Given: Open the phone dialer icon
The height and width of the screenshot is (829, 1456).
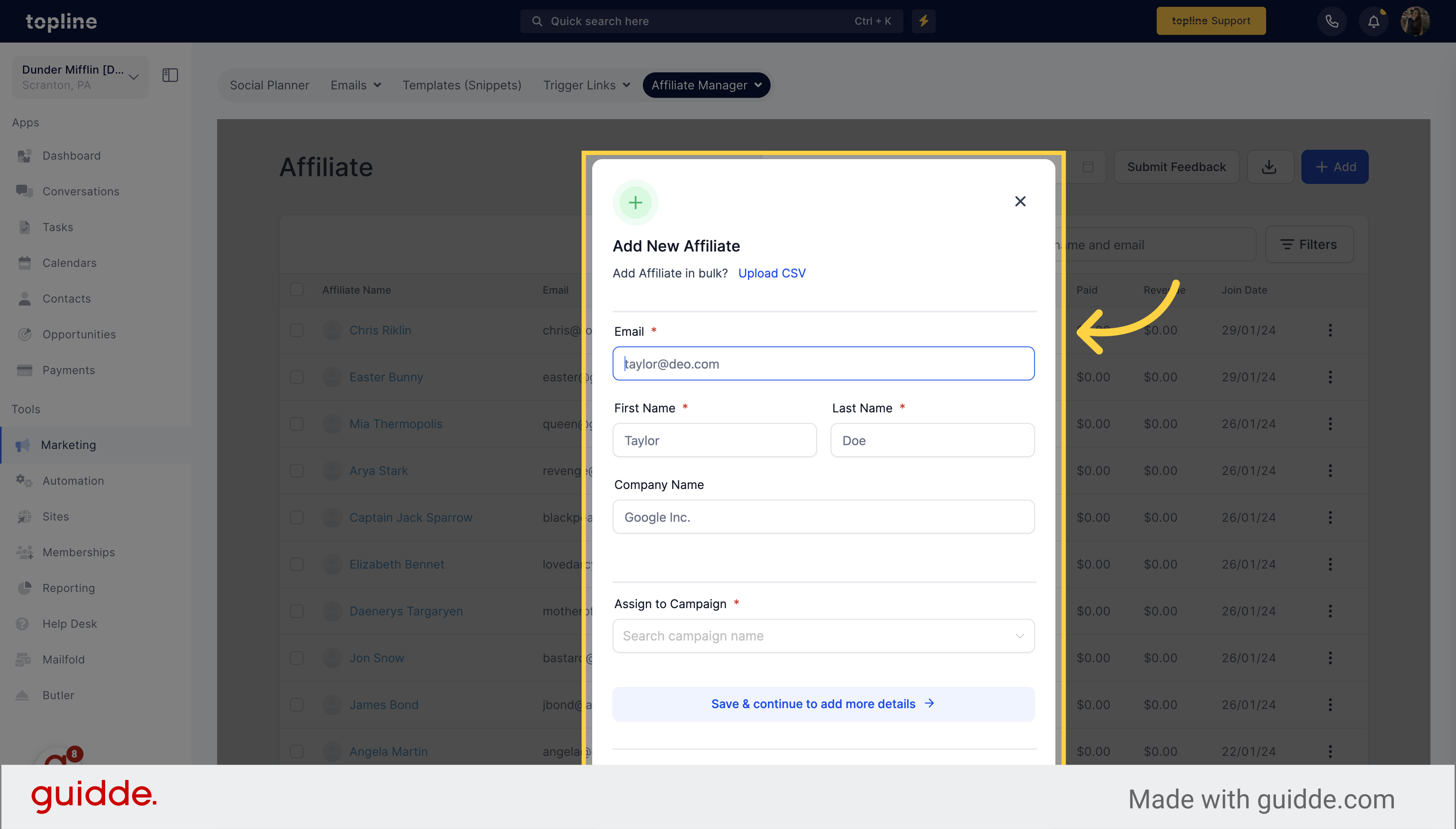Looking at the screenshot, I should (1331, 21).
